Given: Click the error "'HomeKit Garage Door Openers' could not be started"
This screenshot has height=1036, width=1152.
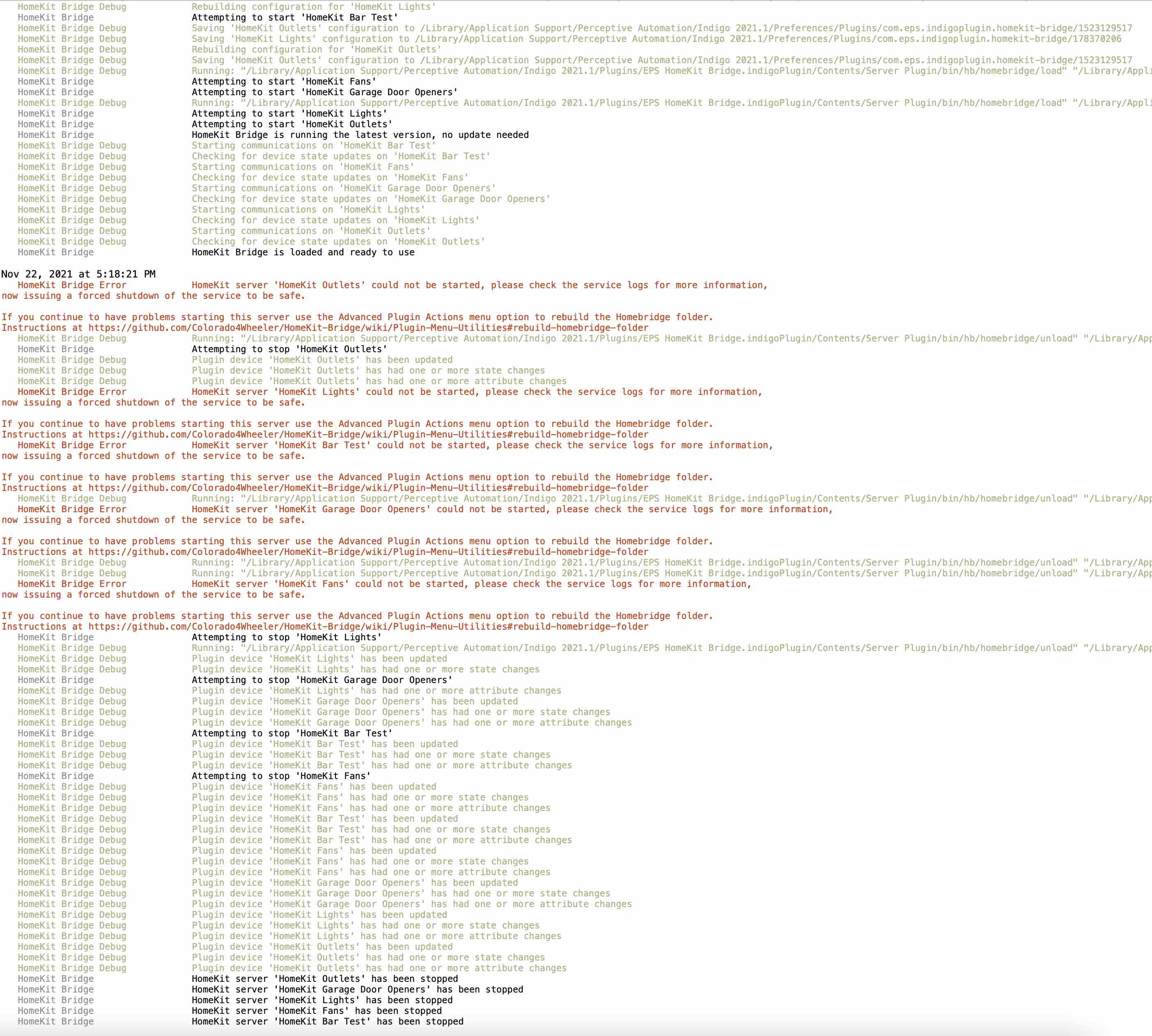Looking at the screenshot, I should point(512,509).
